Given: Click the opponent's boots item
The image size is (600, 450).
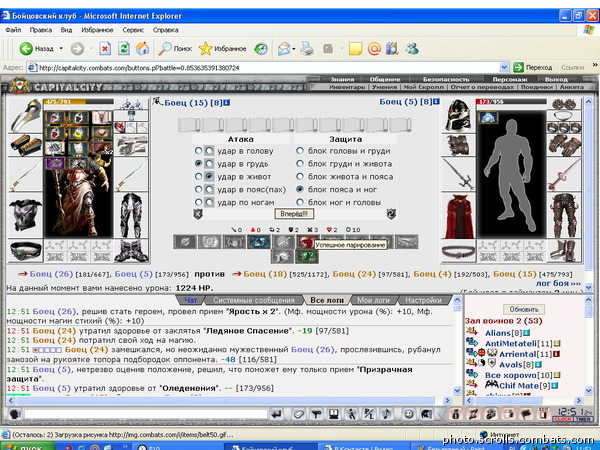Looking at the screenshot, I should point(564,251).
